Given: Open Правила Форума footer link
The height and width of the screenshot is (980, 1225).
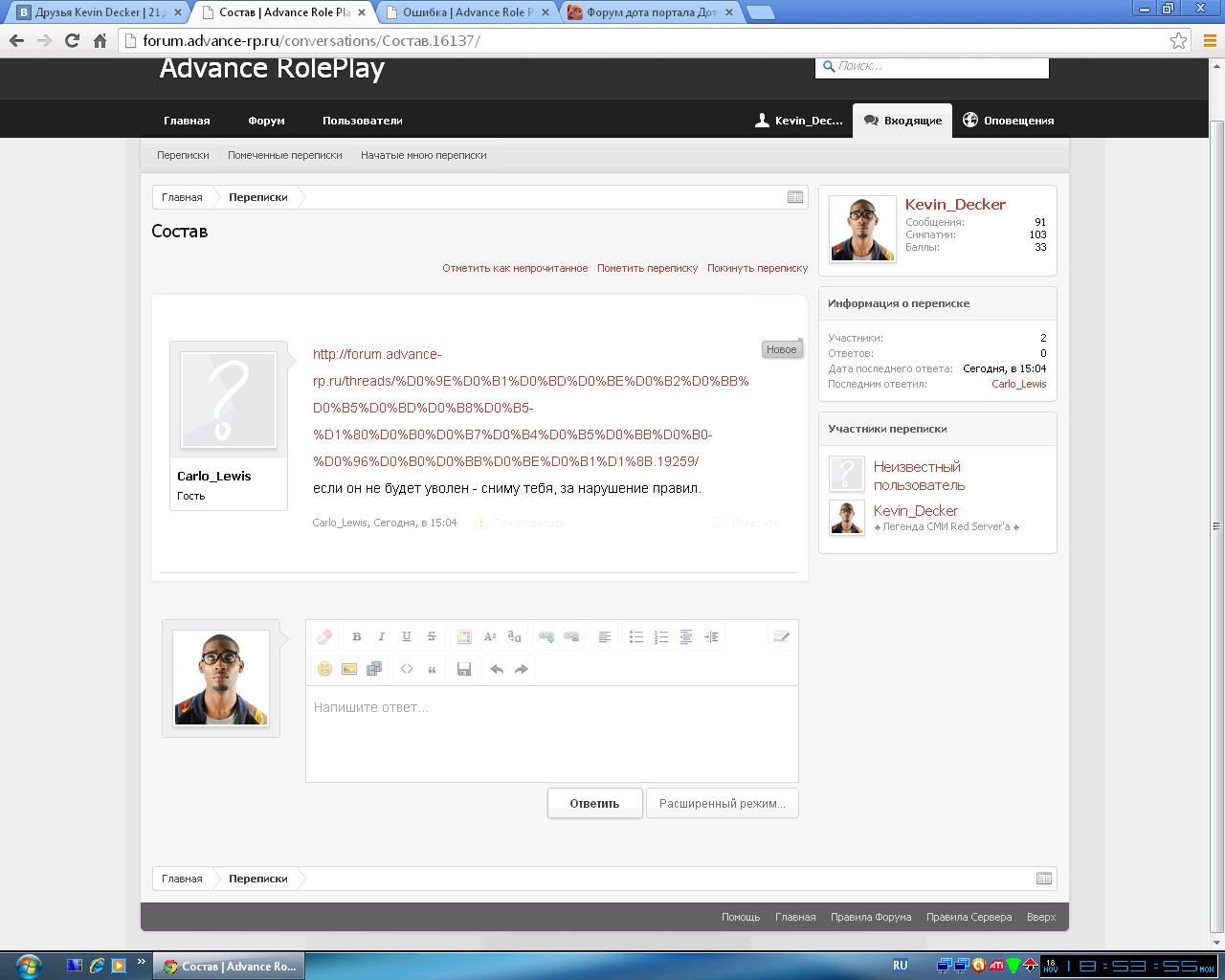Looking at the screenshot, I should [871, 917].
